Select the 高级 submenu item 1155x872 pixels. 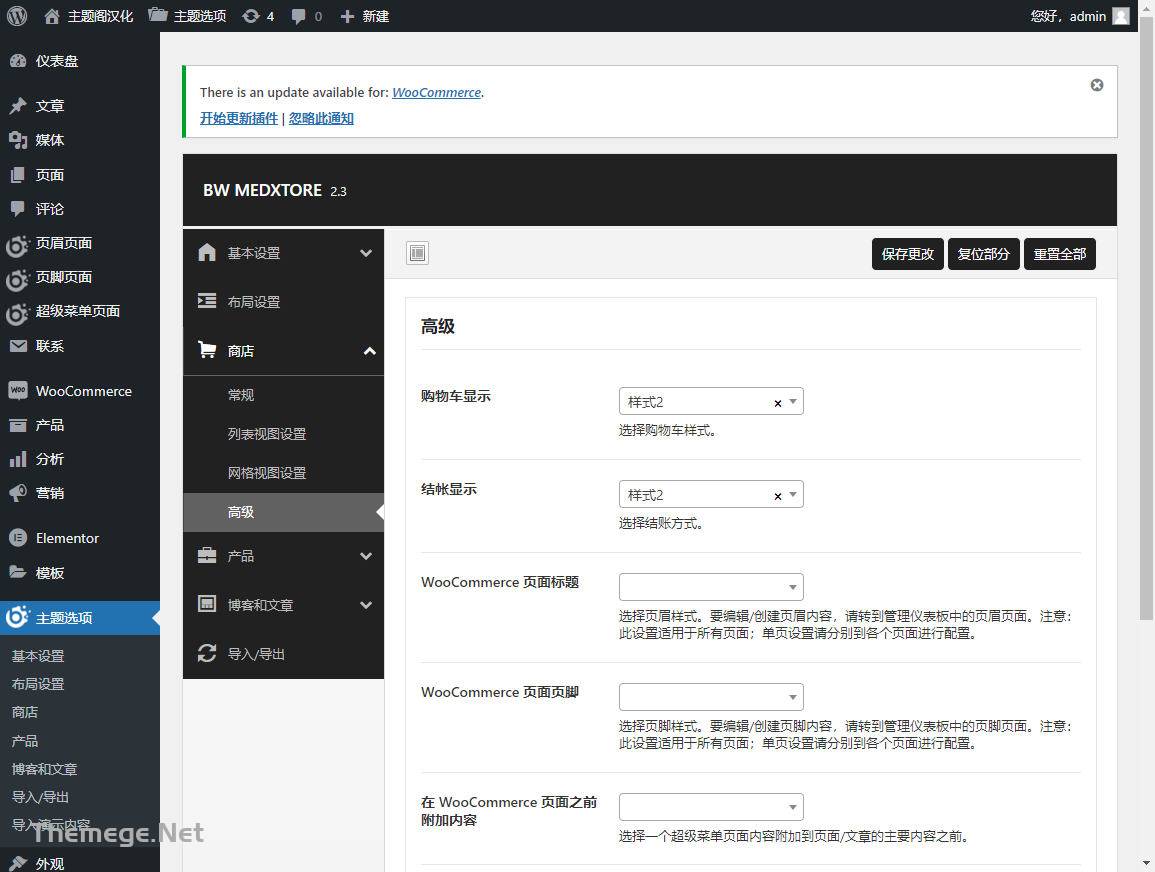click(284, 512)
